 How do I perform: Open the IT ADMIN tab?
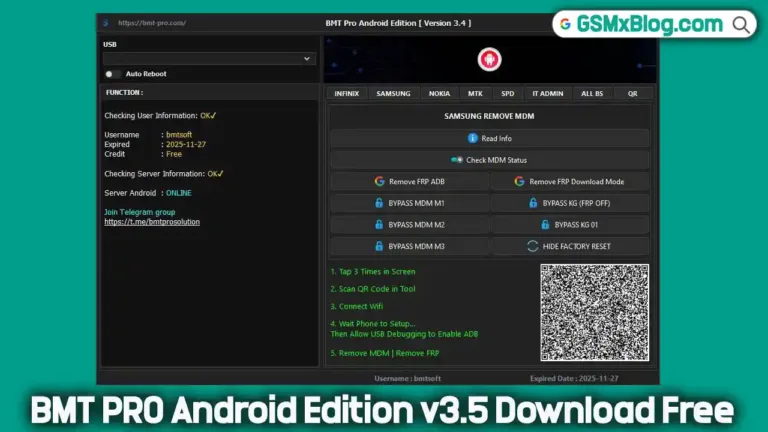click(x=548, y=94)
